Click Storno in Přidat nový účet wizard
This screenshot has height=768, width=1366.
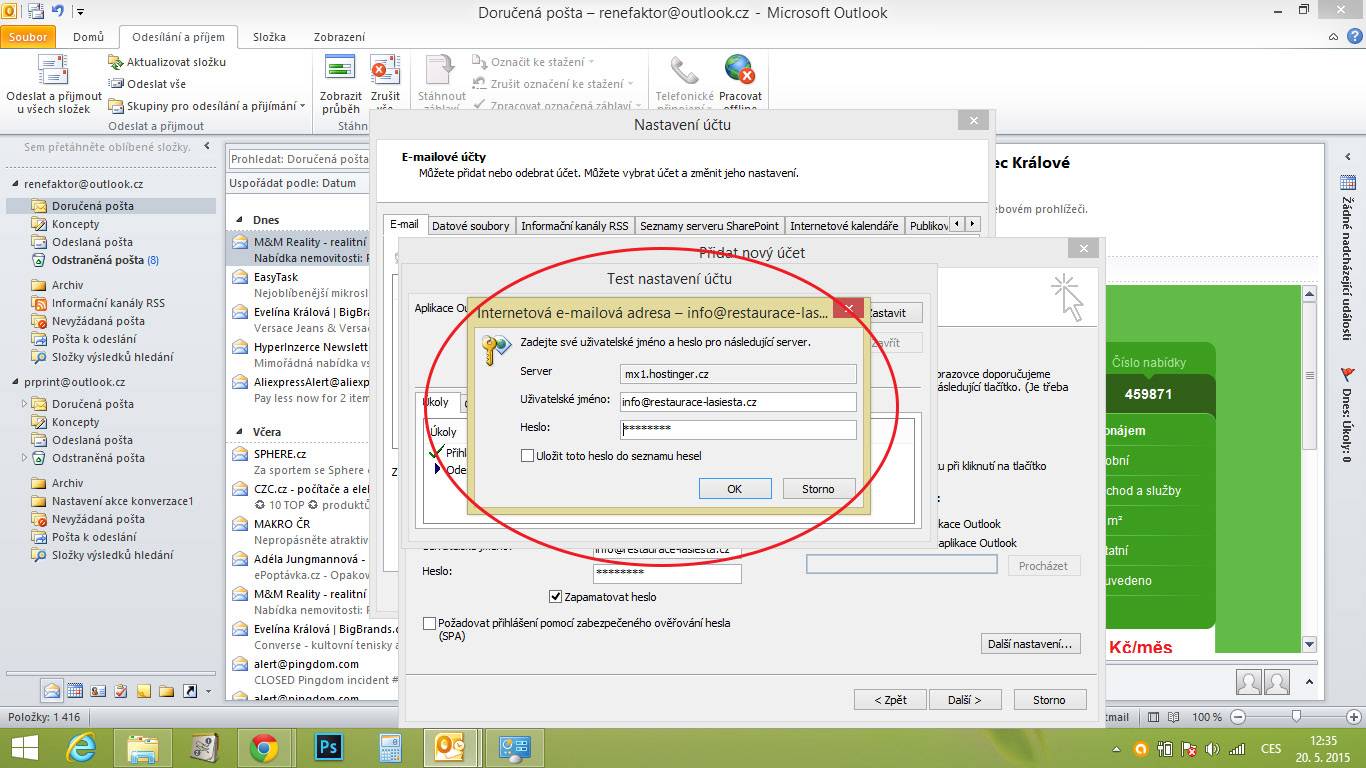[x=1050, y=700]
